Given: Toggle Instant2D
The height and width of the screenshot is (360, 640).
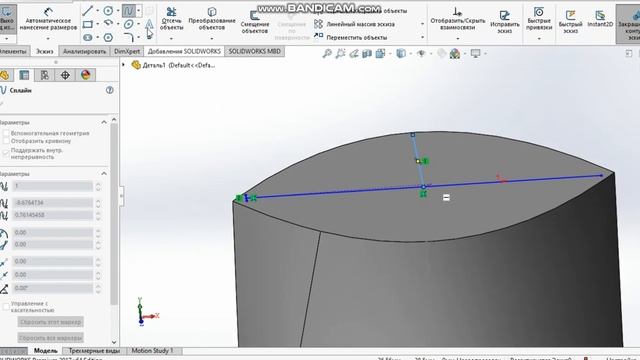Looking at the screenshot, I should coord(600,19).
